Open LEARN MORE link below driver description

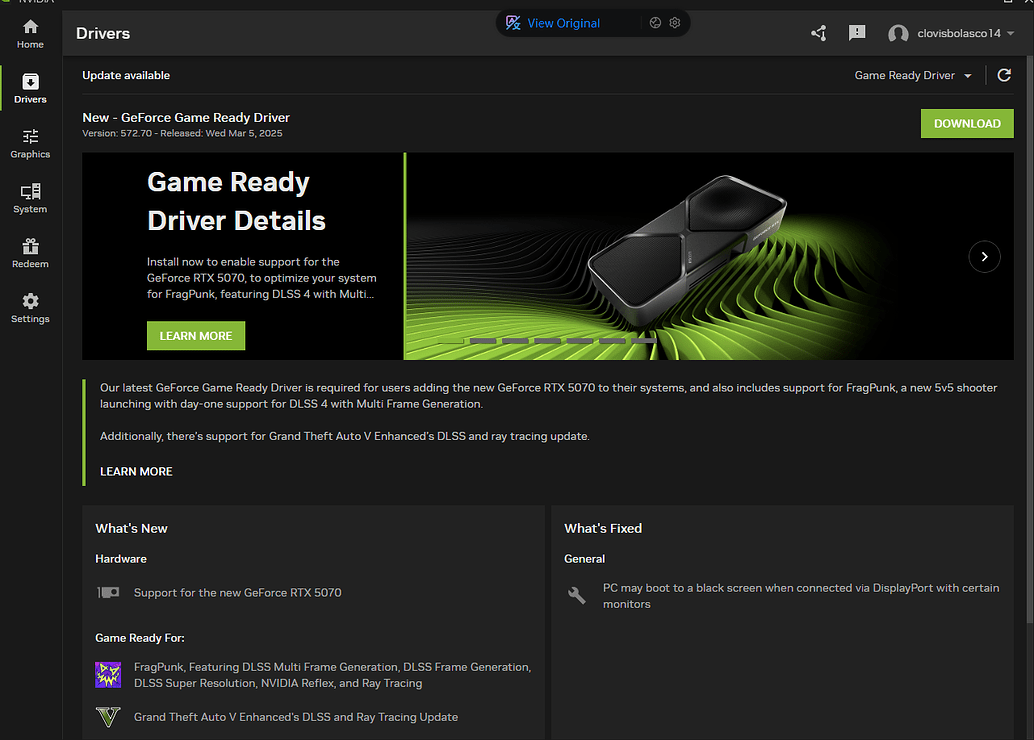click(x=136, y=472)
